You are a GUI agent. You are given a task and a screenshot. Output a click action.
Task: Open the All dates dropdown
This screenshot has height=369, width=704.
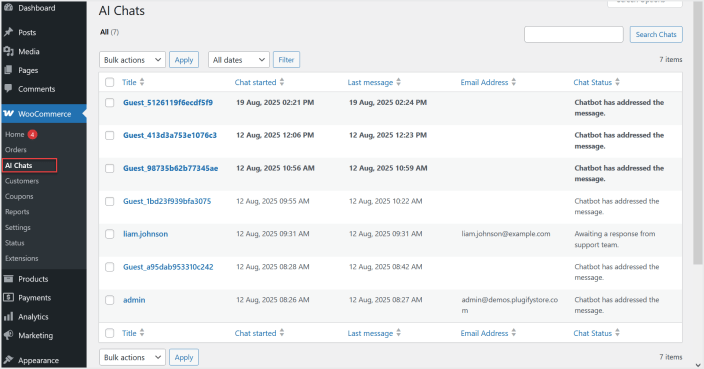[239, 60]
